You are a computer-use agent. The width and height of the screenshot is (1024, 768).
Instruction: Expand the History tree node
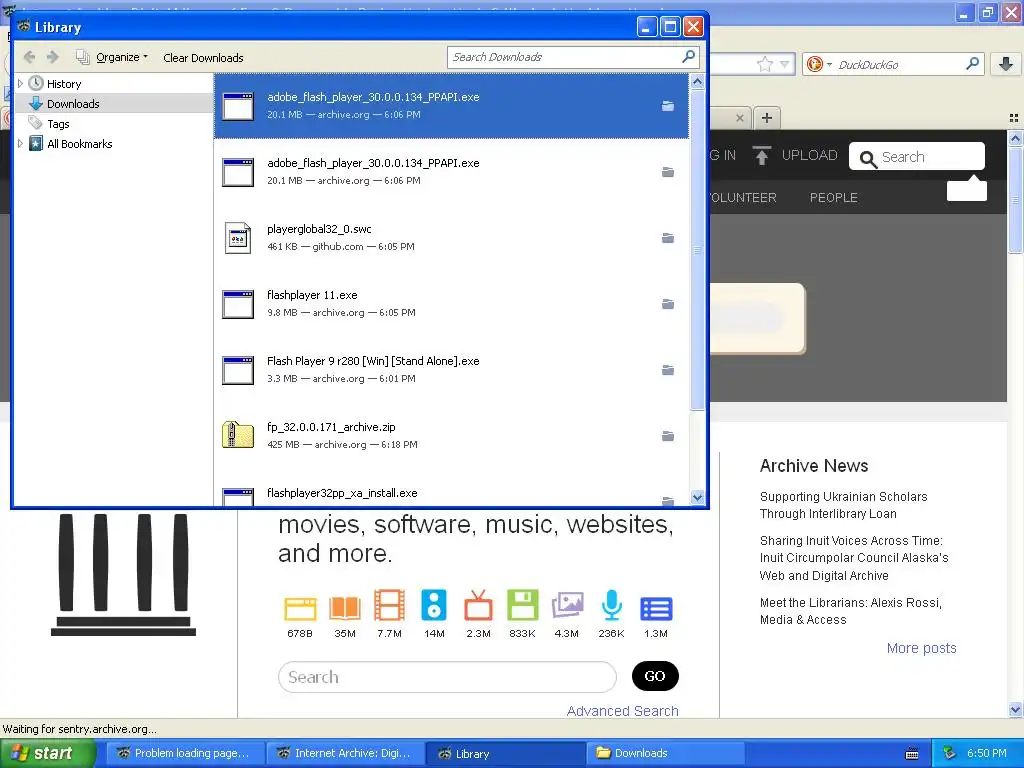click(x=20, y=84)
